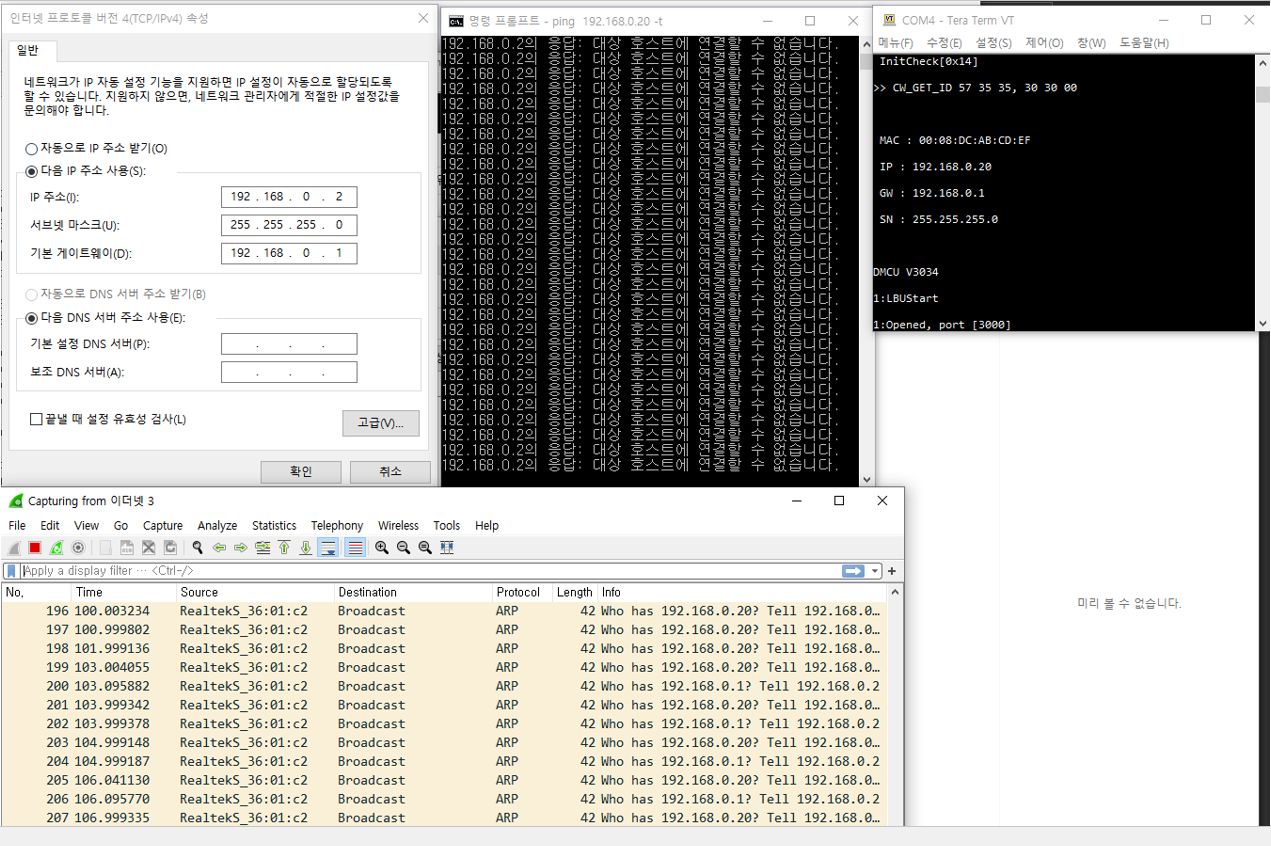Open Wireshark capture options
Screen dimensions: 1271x846
78,547
